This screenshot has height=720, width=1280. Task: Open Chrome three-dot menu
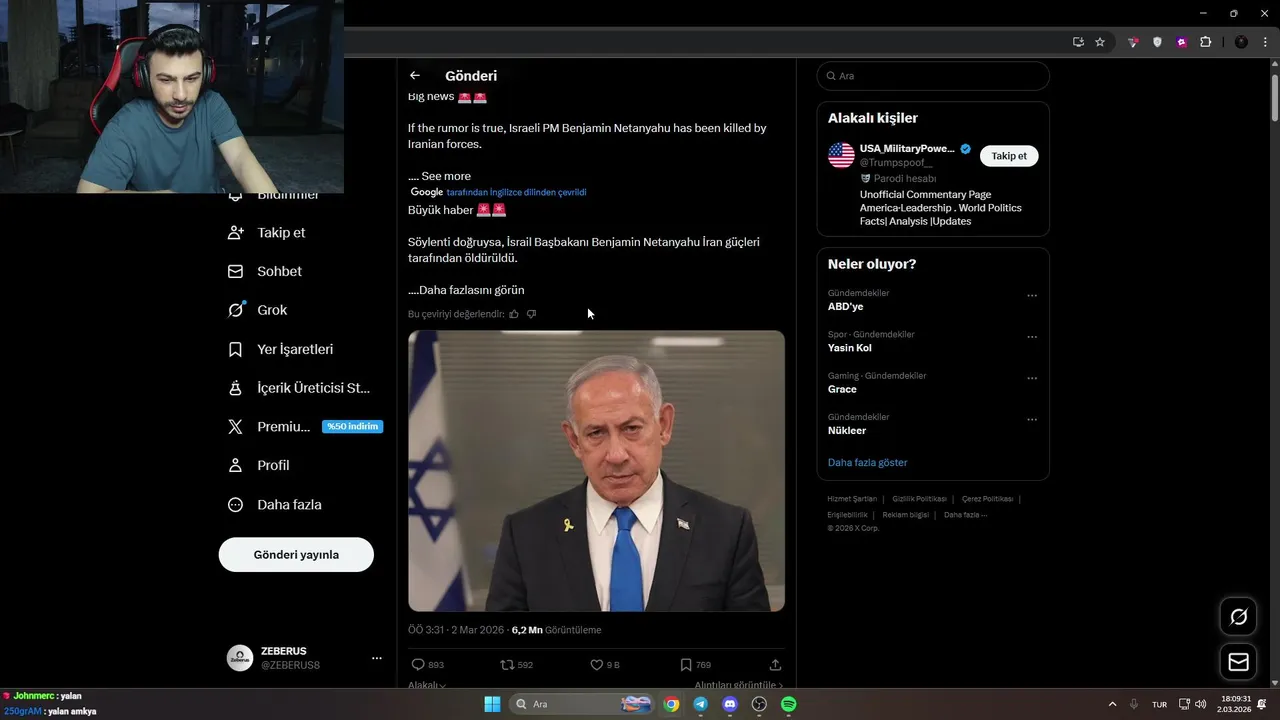1265,42
